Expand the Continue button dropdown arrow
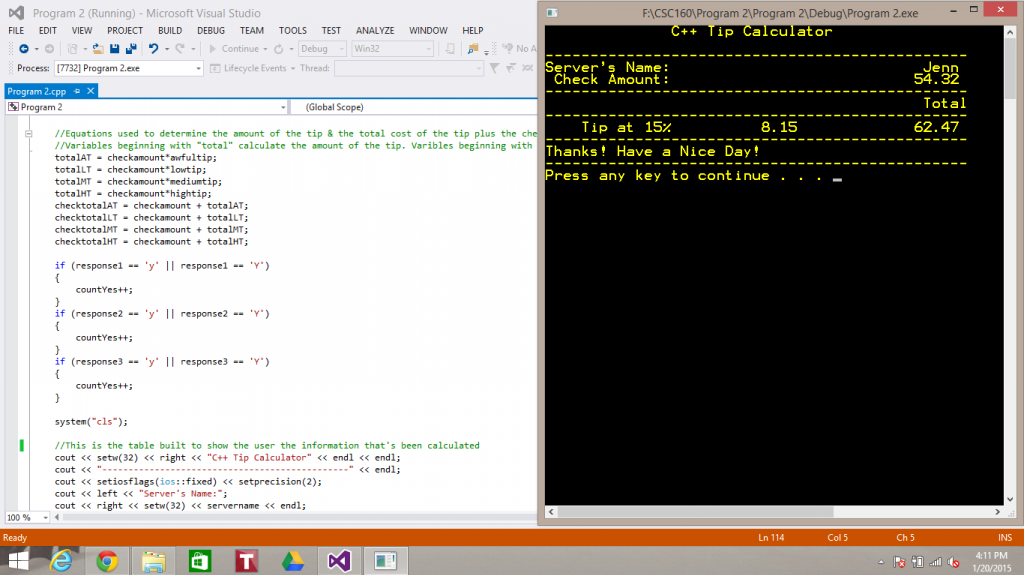 coord(265,49)
